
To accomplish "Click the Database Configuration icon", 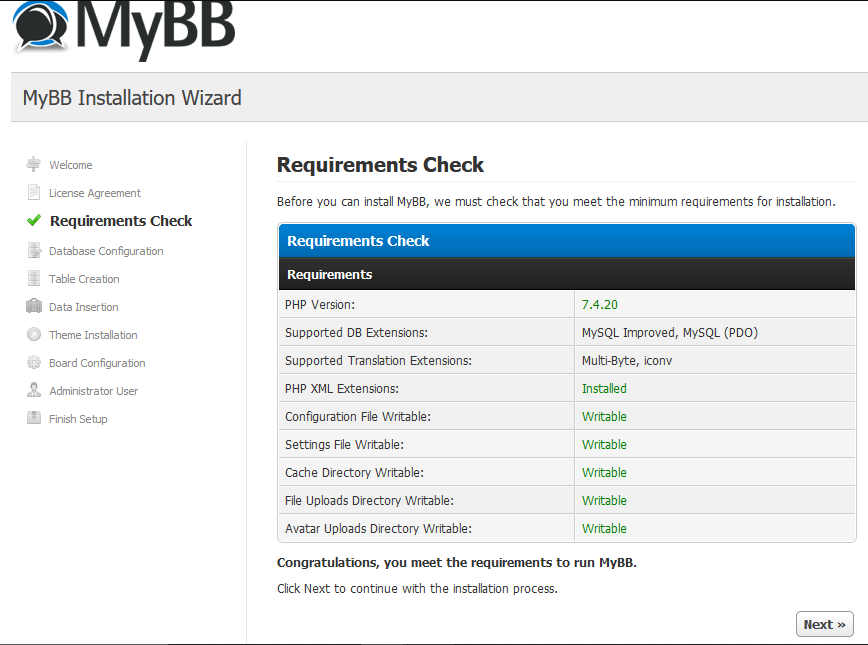I will tap(34, 251).
